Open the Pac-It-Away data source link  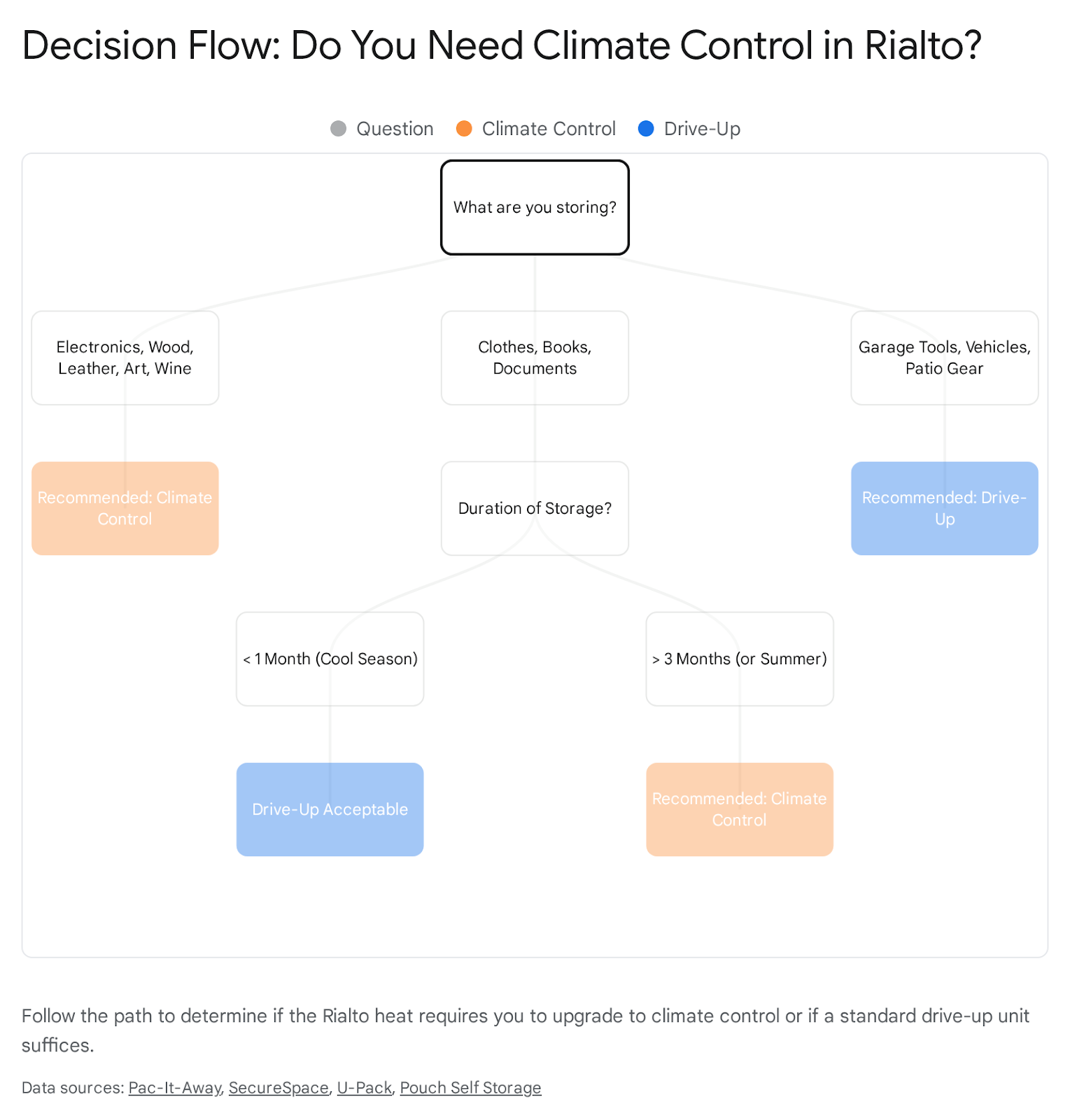175,1088
